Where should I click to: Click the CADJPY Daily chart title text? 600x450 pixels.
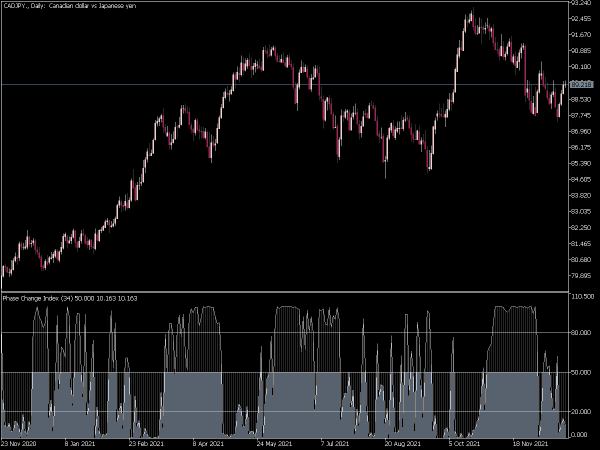click(69, 6)
